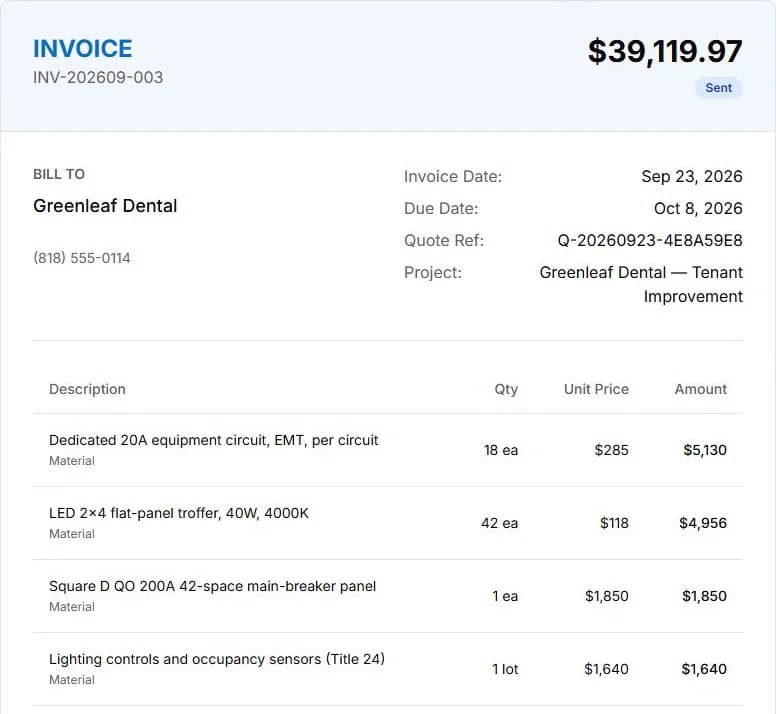This screenshot has height=714, width=776.
Task: Select the LED 2×4 flat-panel troffer description
Action: pyautogui.click(x=179, y=513)
